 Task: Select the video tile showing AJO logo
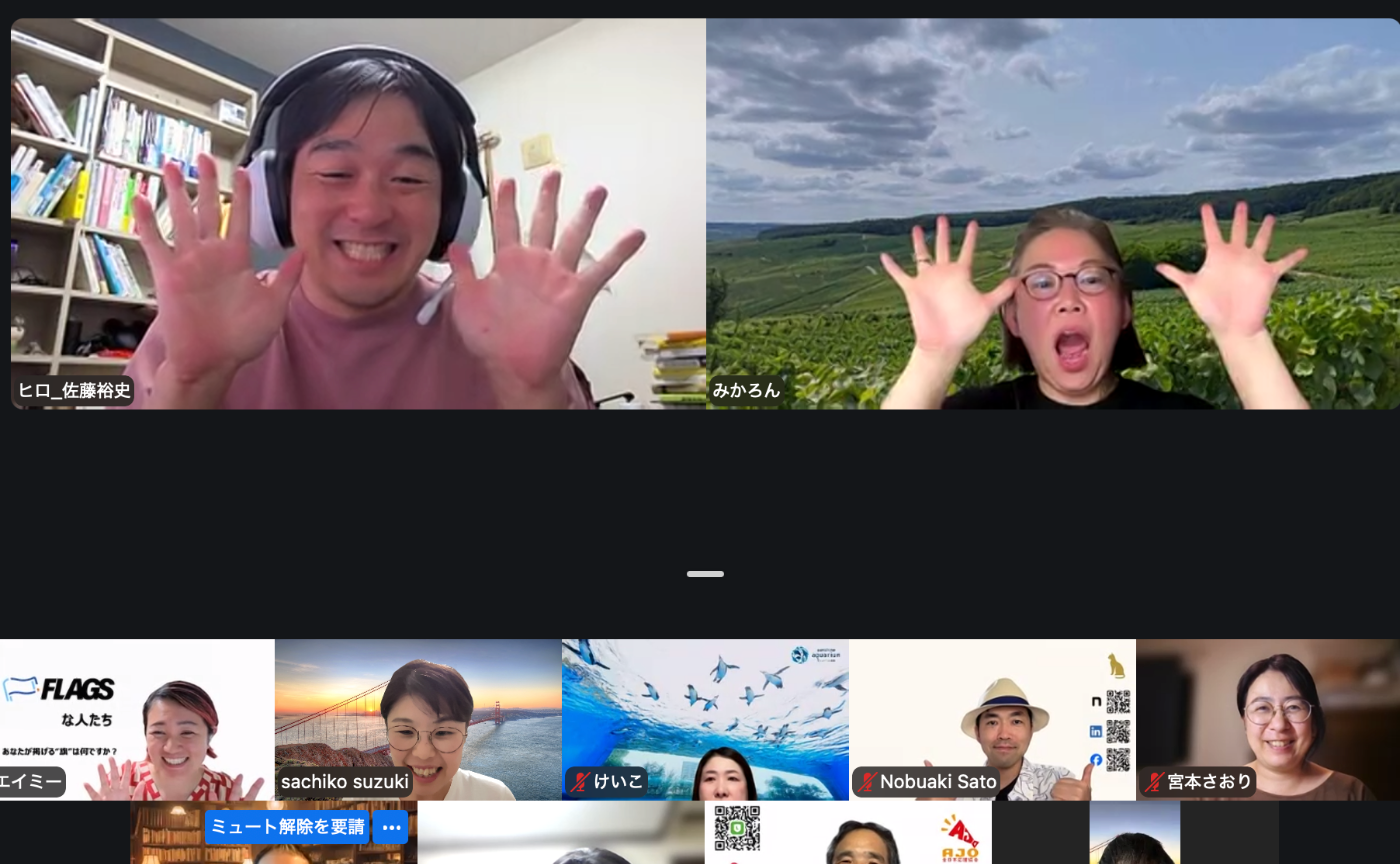point(848,833)
